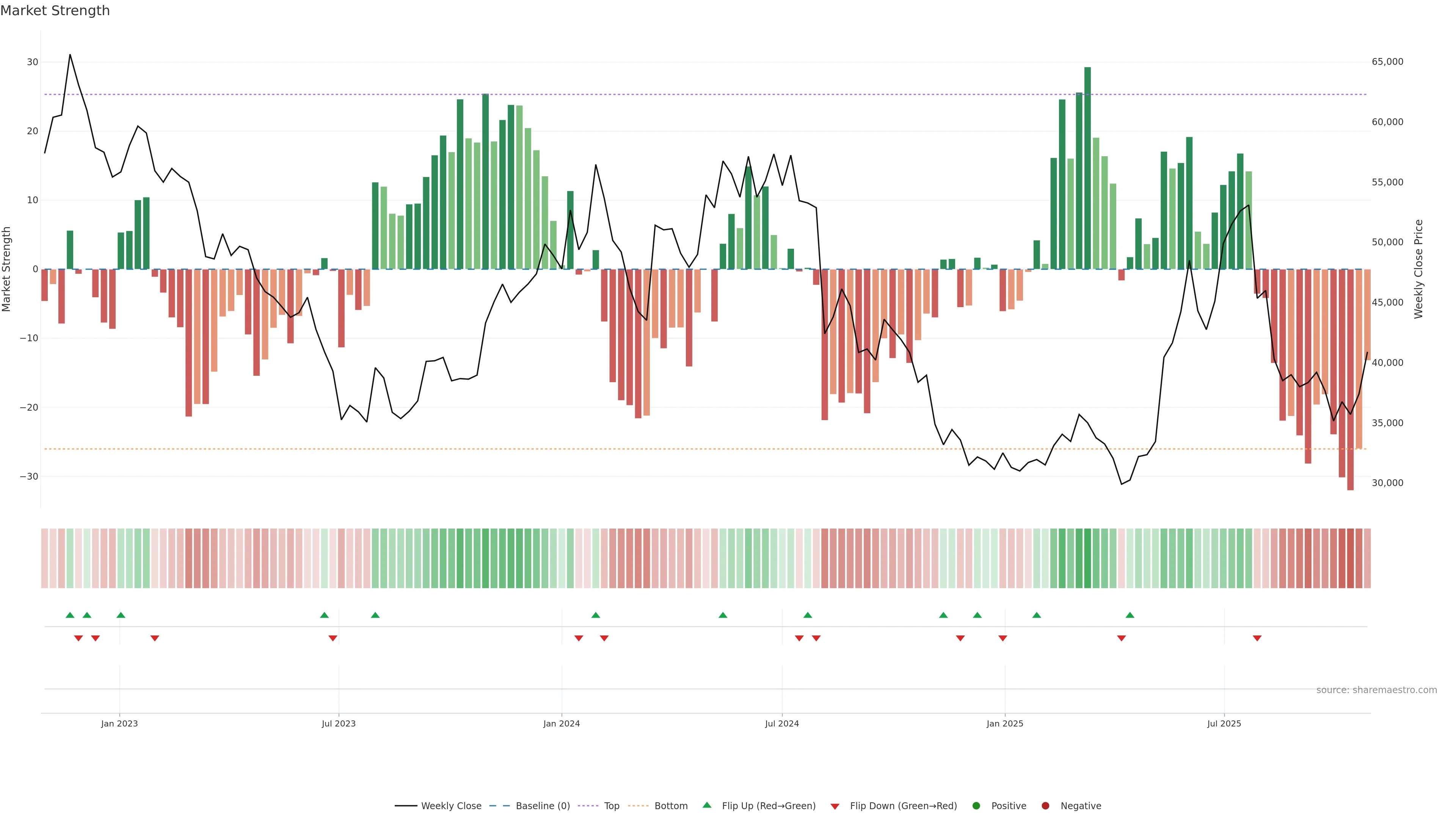
Task: Click Flip Down red triangle legend icon
Action: pyautogui.click(x=835, y=806)
